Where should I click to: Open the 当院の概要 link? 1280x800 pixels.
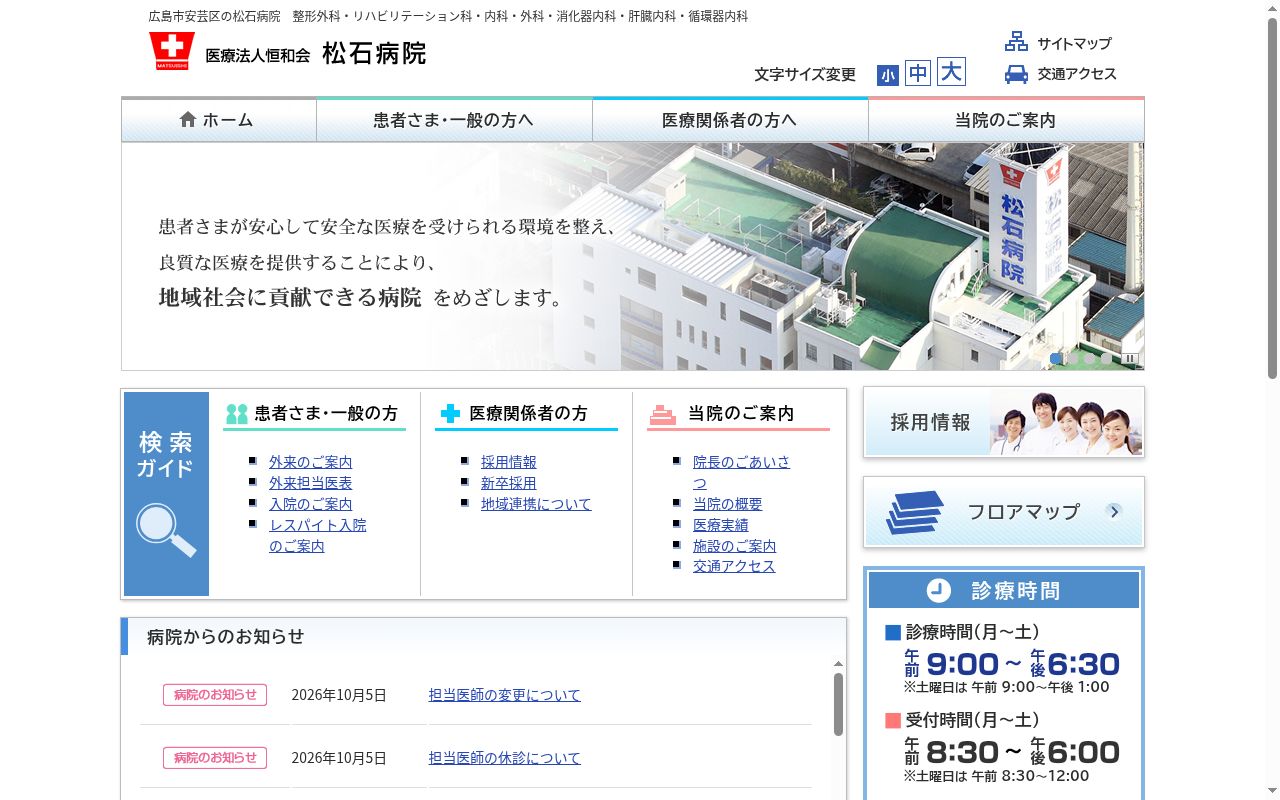point(727,504)
